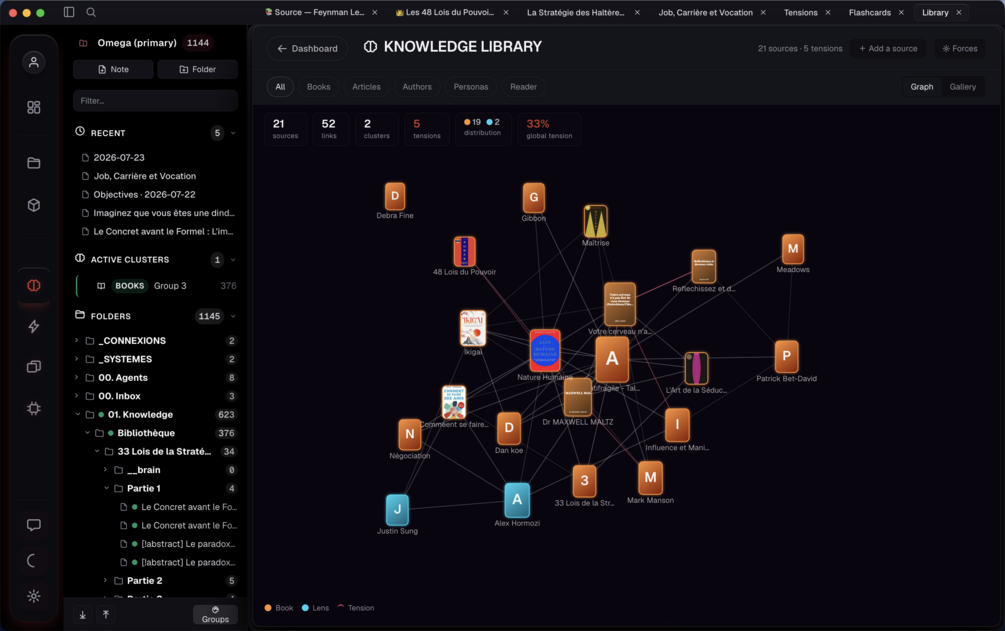Open the chip processor icon in rail
The width and height of the screenshot is (1005, 631).
click(34, 408)
